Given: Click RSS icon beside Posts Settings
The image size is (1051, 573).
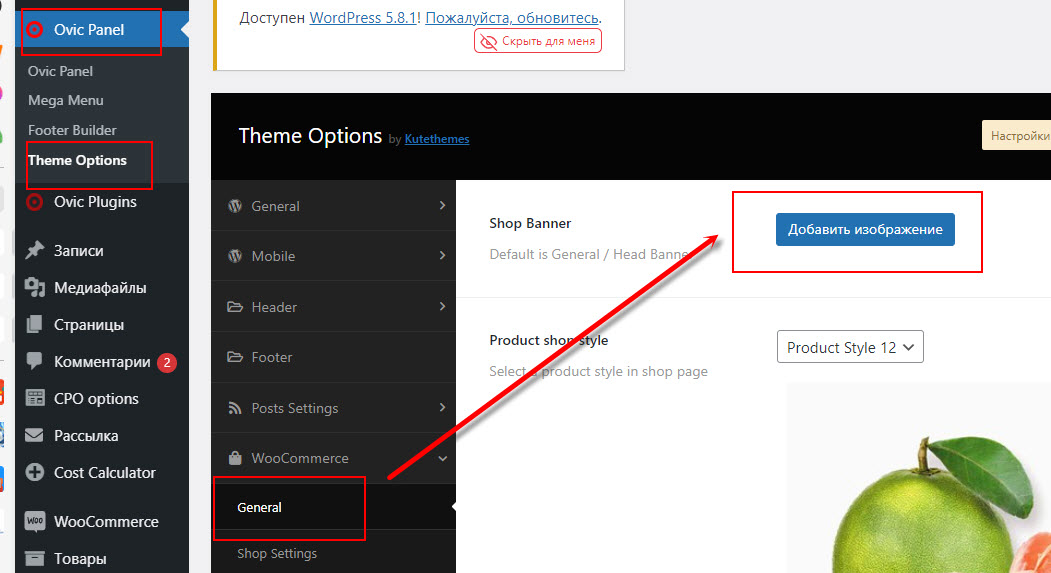Looking at the screenshot, I should 235,408.
